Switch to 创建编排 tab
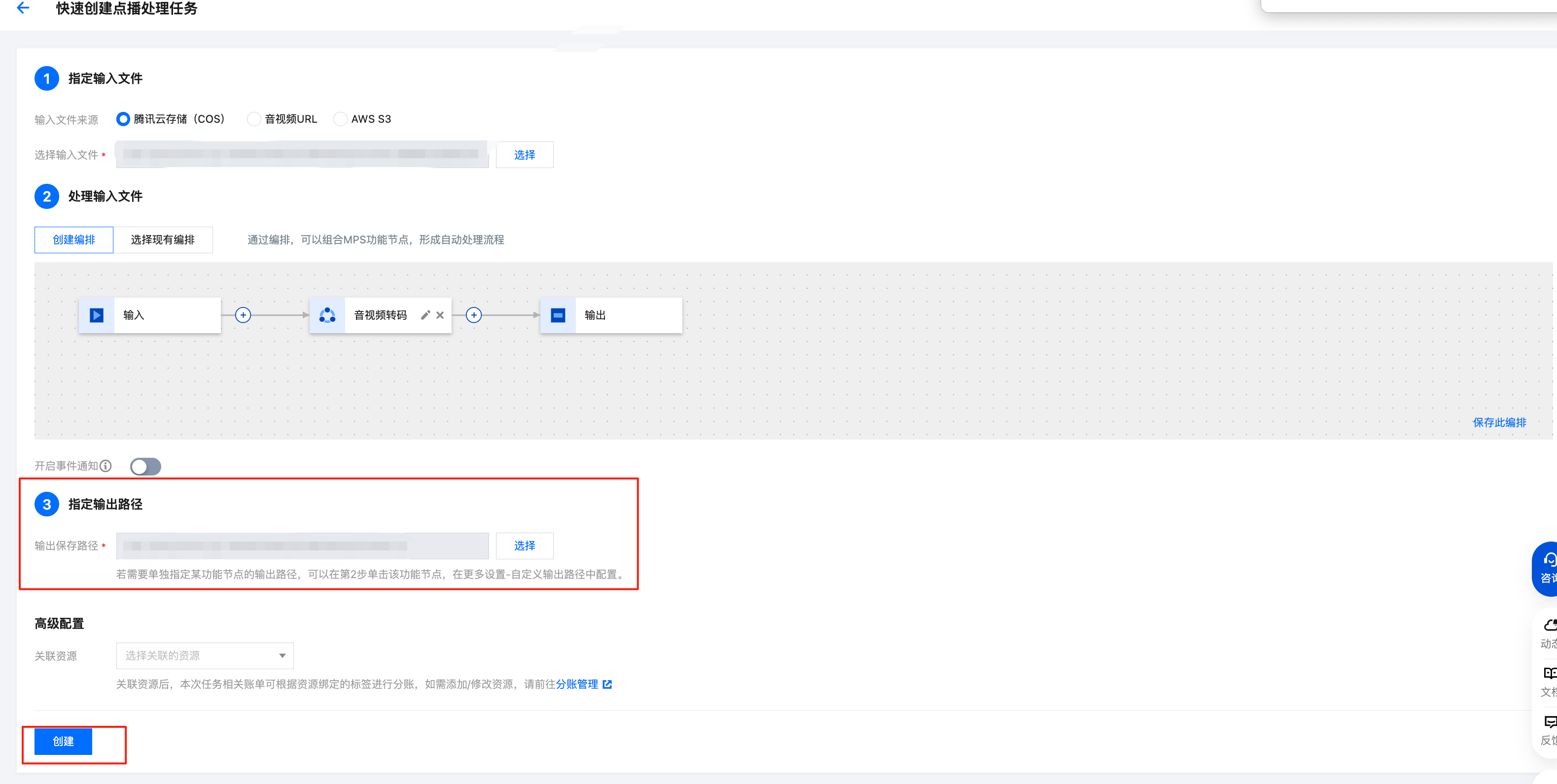 (74, 240)
